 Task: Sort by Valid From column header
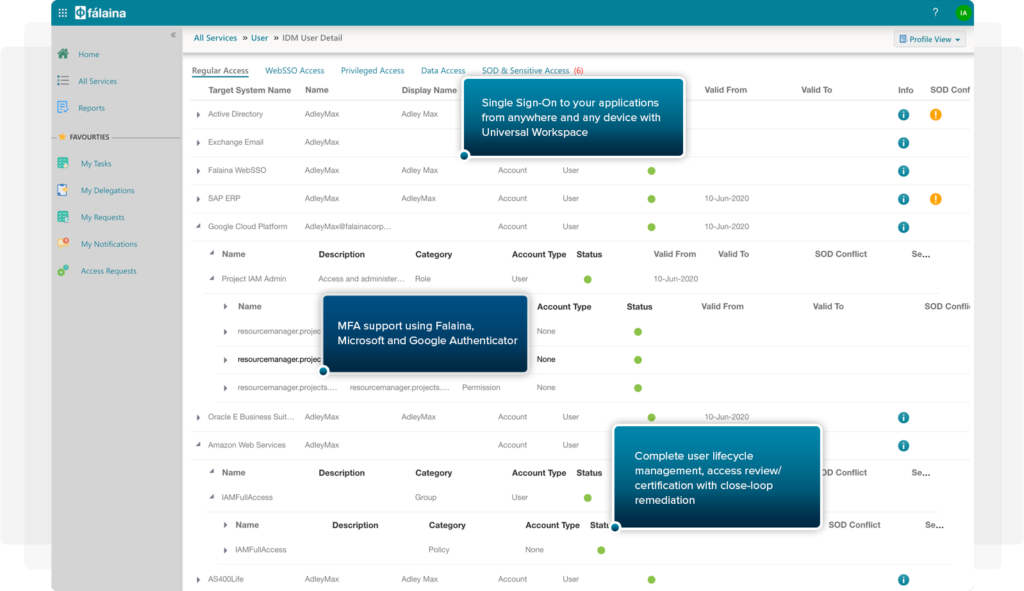pos(726,90)
